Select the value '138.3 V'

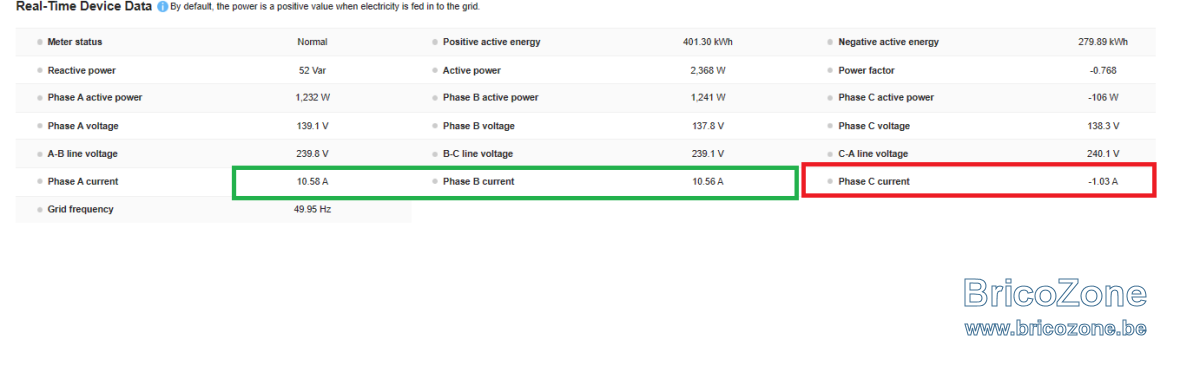(1103, 126)
